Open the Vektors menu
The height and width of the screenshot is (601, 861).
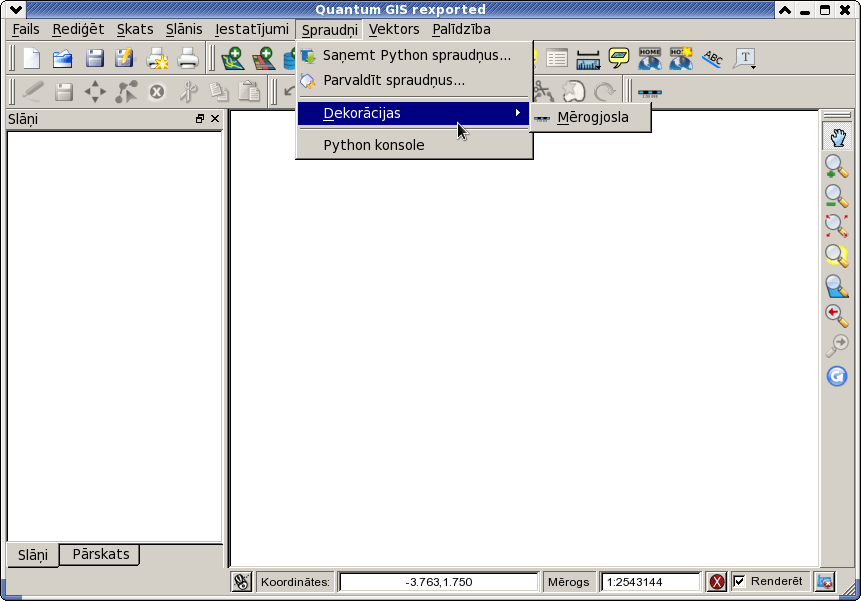pyautogui.click(x=394, y=29)
